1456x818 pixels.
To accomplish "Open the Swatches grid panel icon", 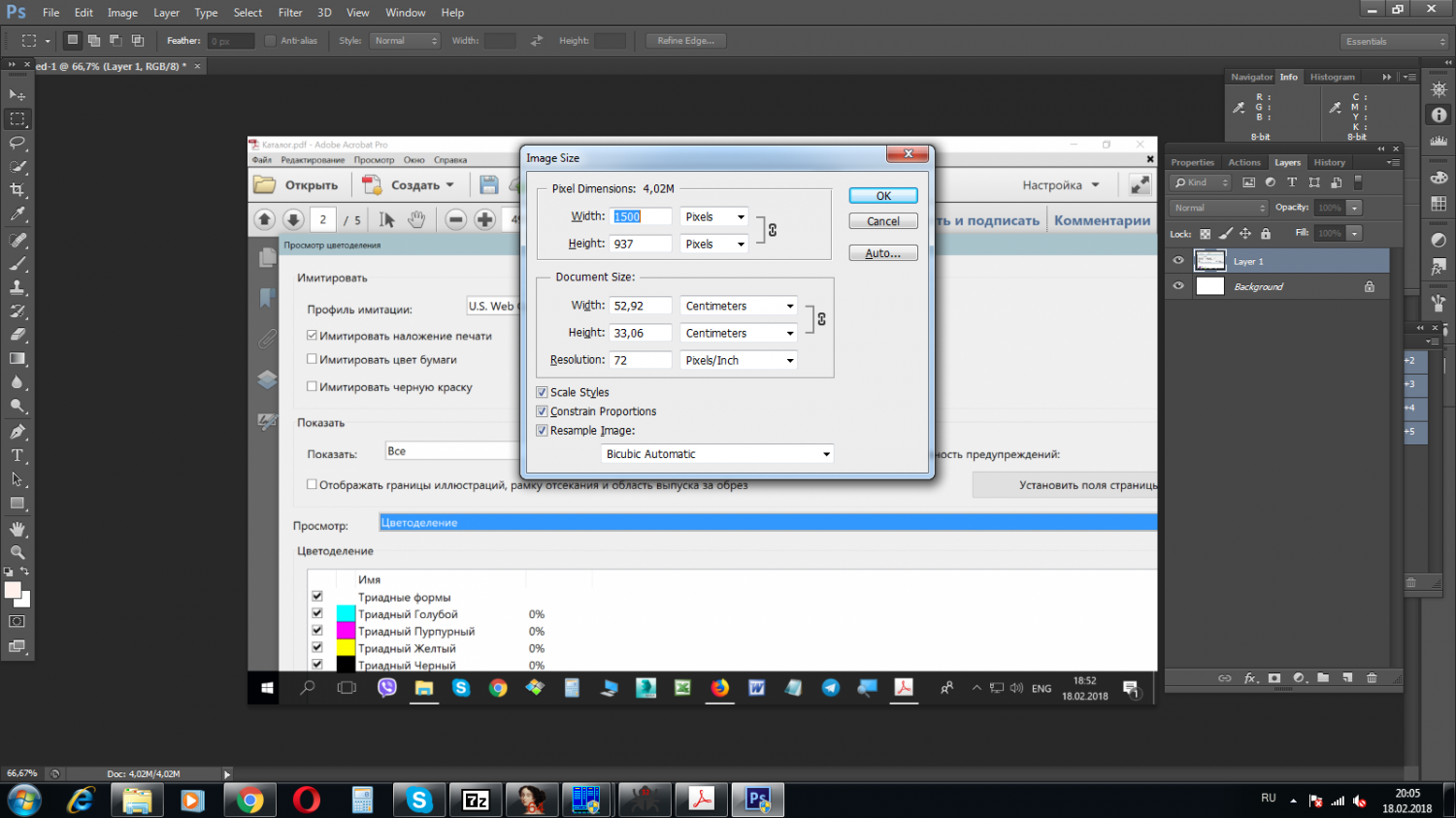I will click(1439, 205).
